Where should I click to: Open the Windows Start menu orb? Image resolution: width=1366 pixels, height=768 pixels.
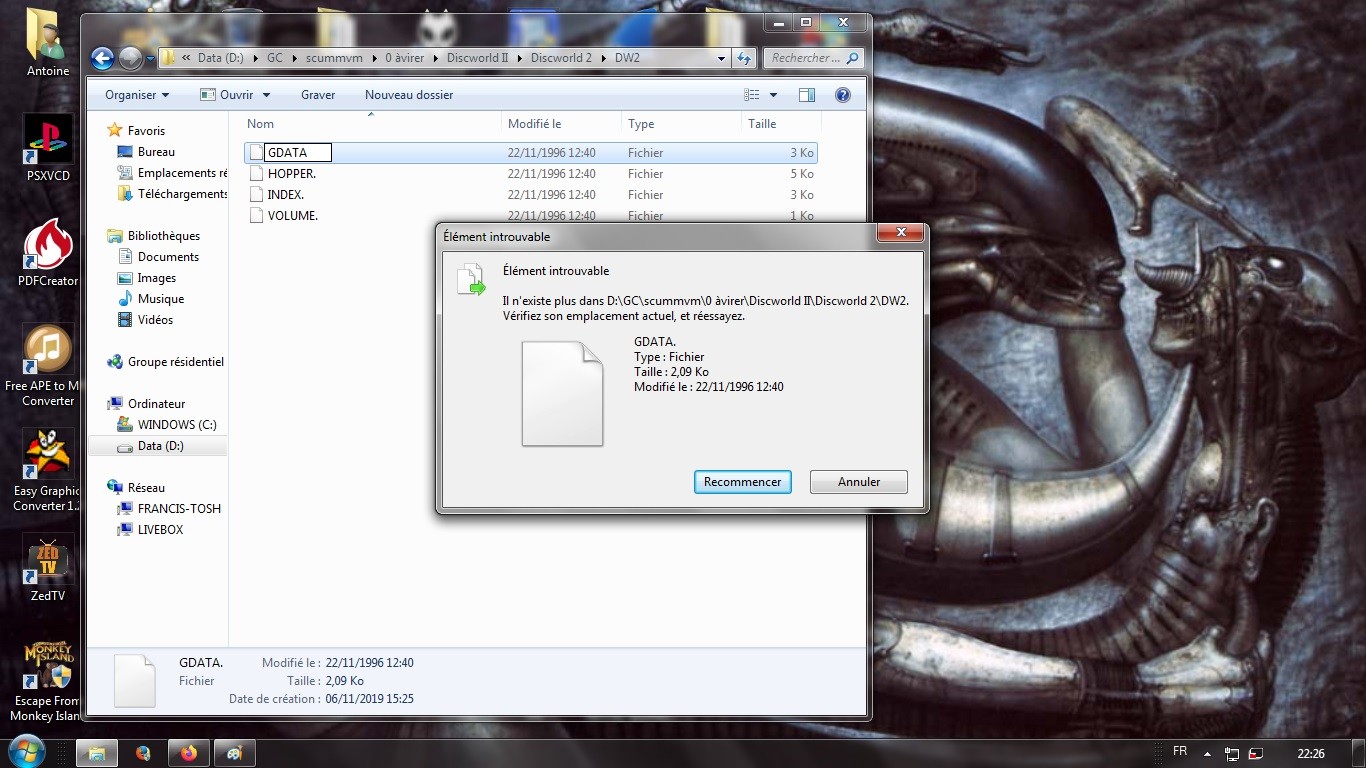tap(26, 750)
